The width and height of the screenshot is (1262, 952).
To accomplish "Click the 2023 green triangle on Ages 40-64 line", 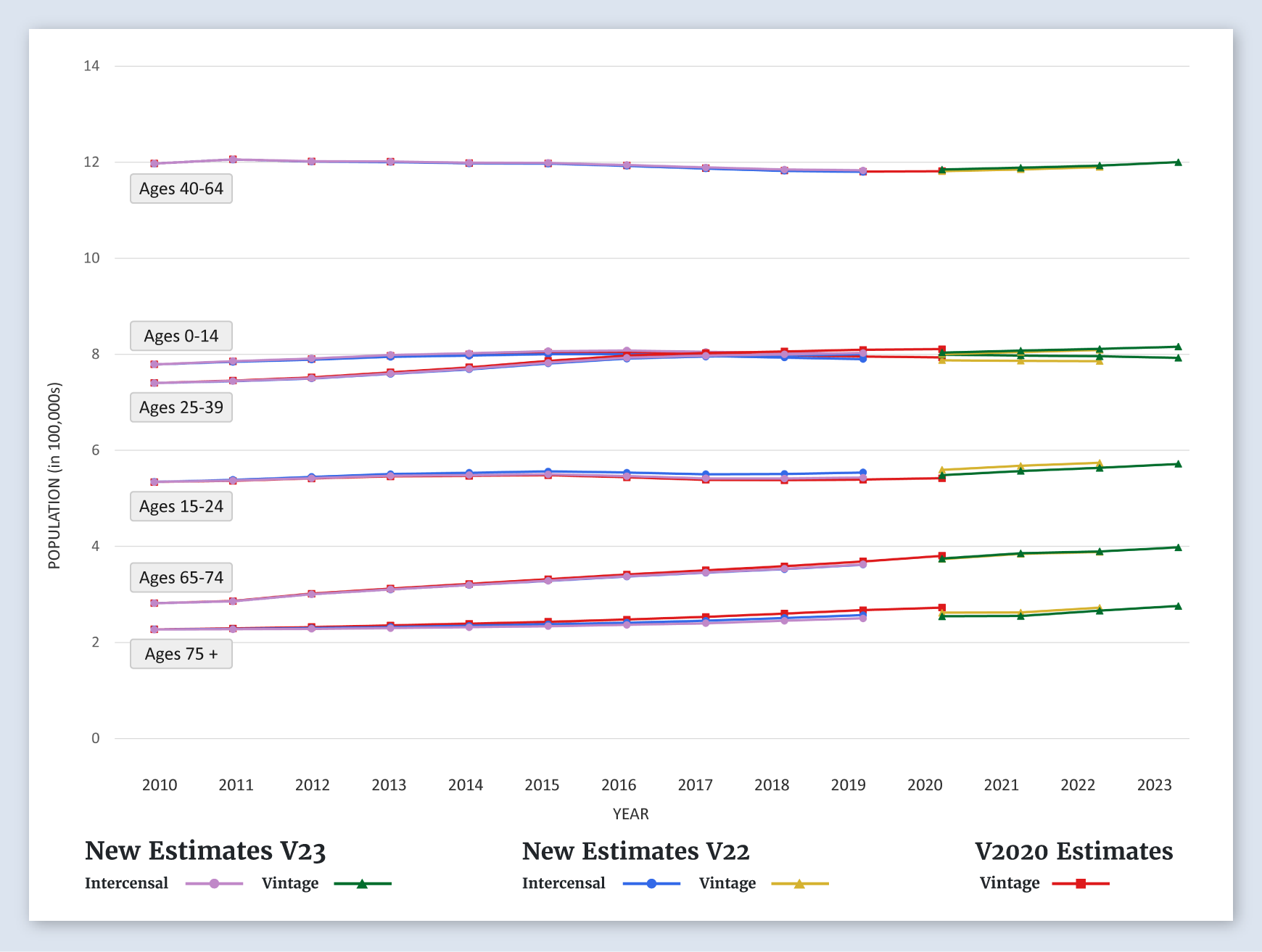I will tap(1178, 162).
